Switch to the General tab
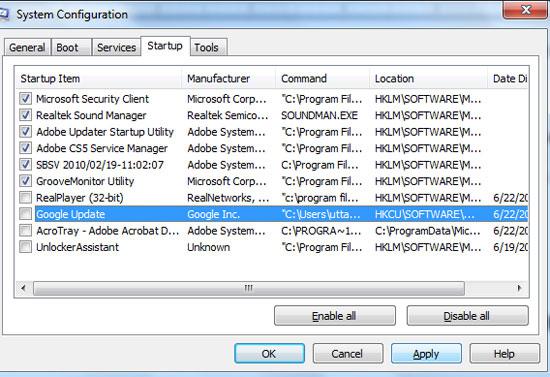The height and width of the screenshot is (377, 550). click(x=27, y=47)
